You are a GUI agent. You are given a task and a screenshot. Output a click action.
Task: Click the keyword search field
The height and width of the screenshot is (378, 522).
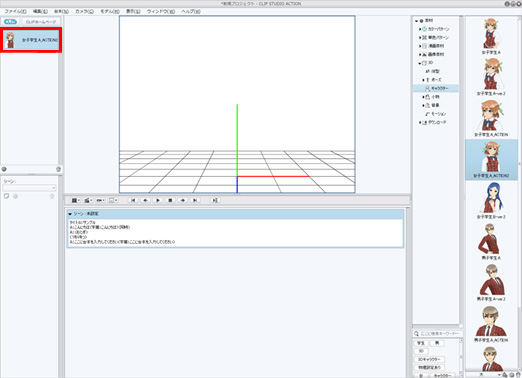coord(439,333)
